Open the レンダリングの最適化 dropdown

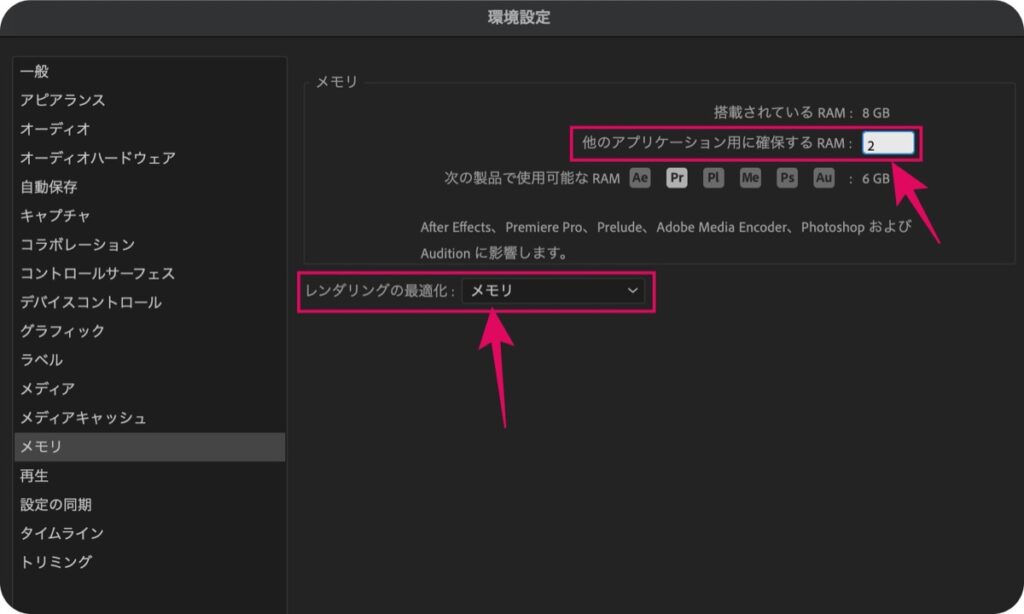pos(553,291)
